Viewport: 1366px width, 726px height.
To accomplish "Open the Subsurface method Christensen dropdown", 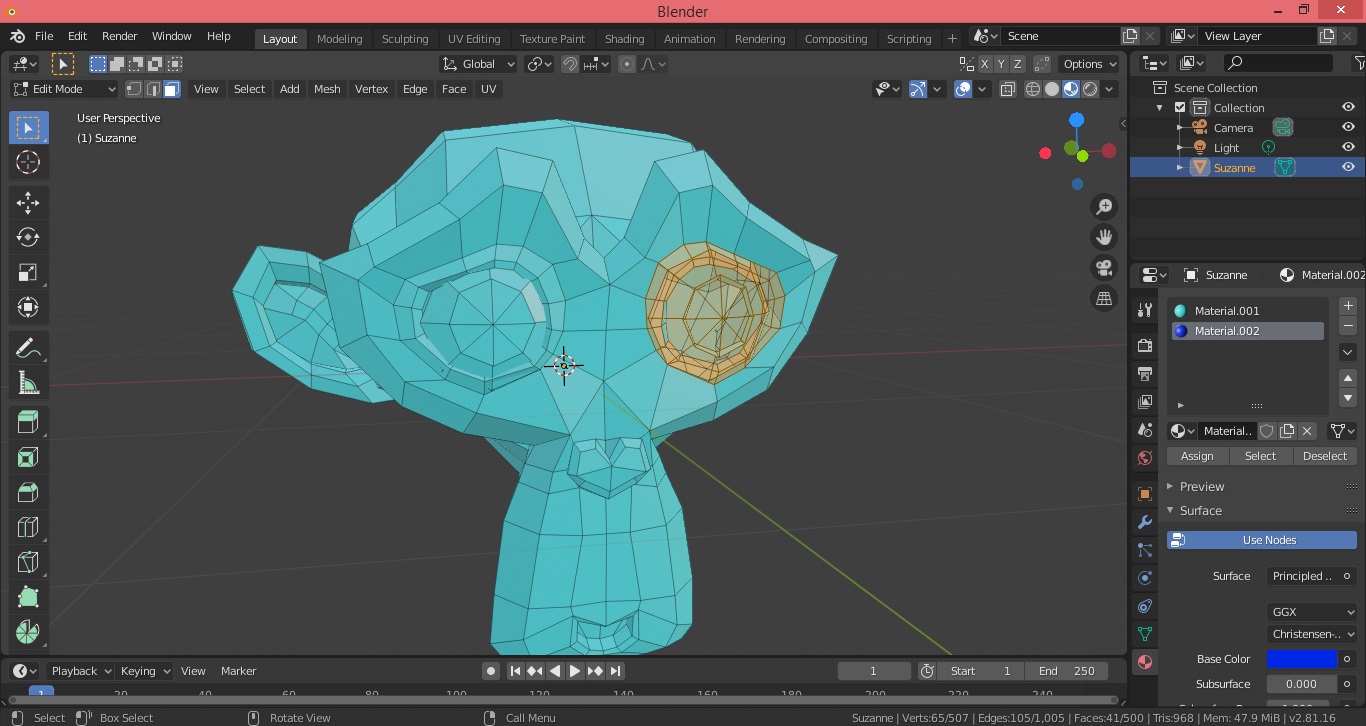I will point(1312,634).
